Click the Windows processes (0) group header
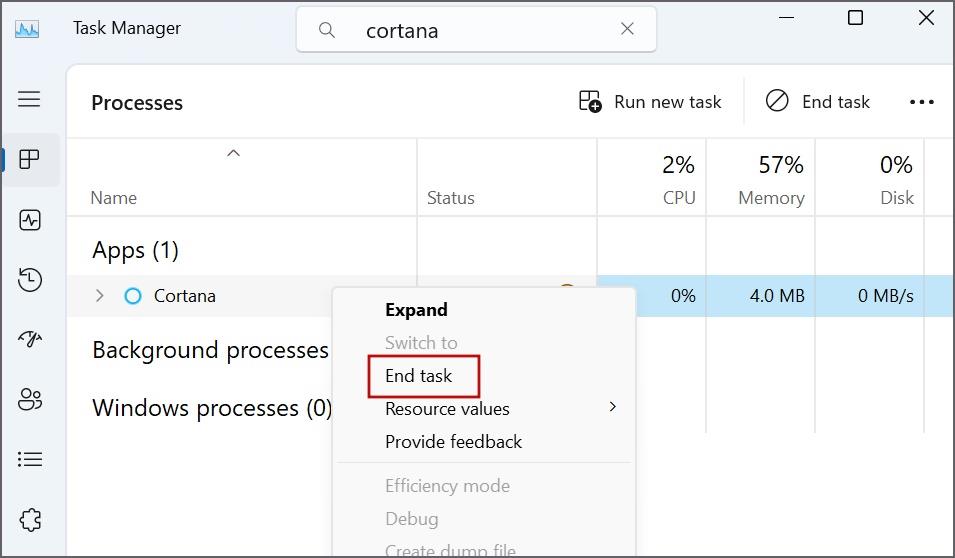 212,408
